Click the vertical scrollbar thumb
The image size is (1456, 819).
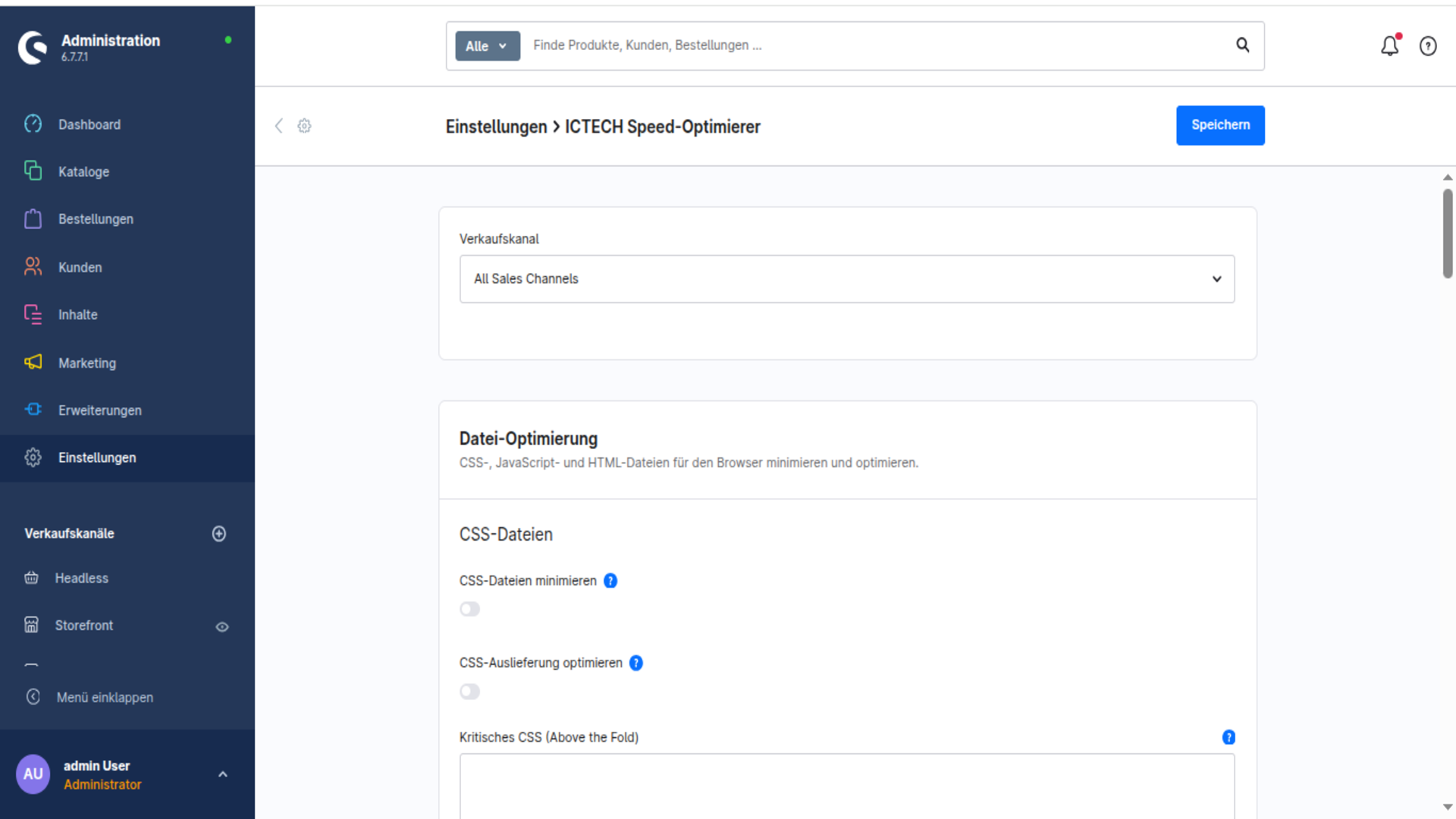point(1448,234)
